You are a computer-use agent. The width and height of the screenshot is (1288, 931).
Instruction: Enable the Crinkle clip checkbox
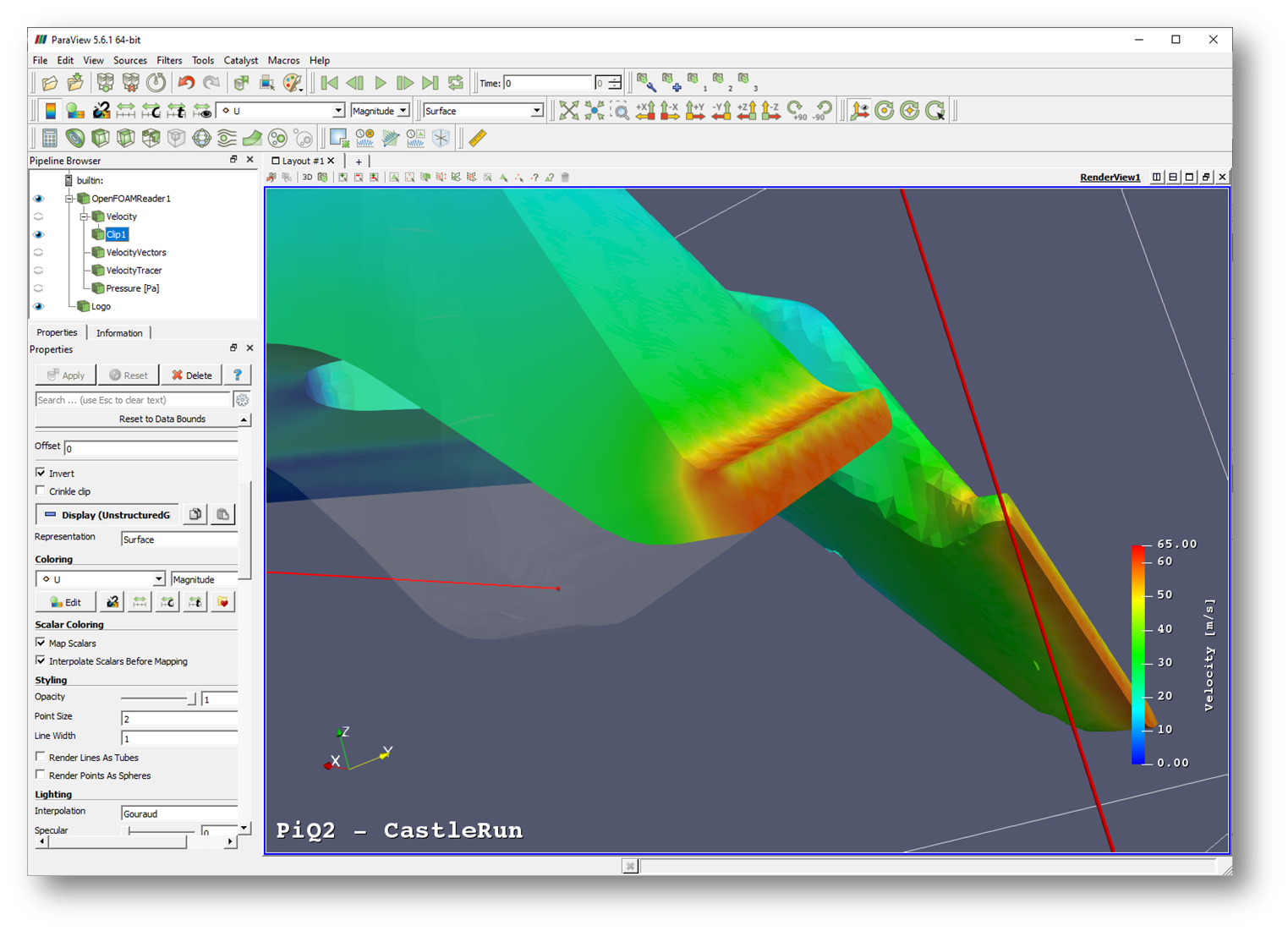(x=41, y=490)
